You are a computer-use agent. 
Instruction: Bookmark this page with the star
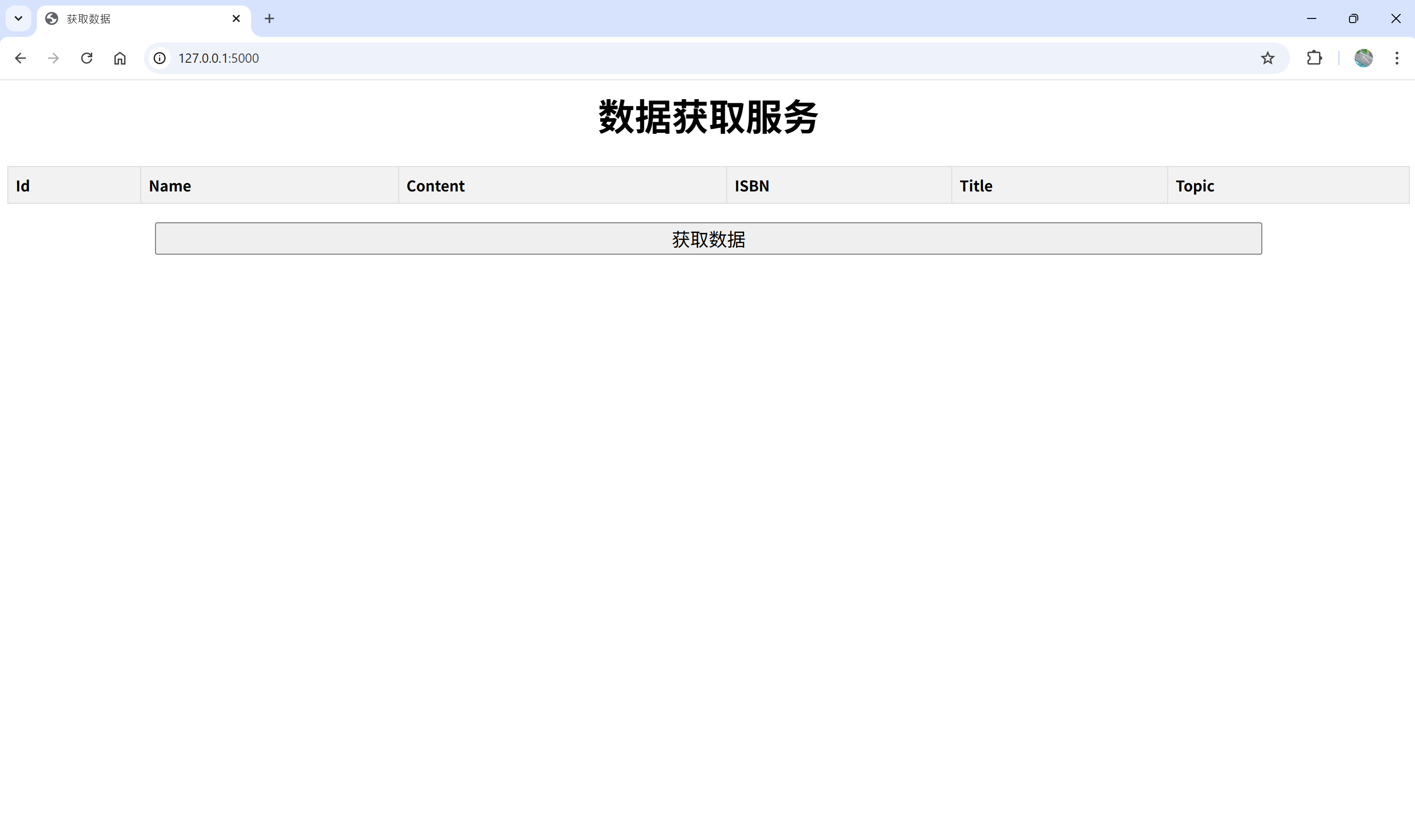click(x=1267, y=58)
